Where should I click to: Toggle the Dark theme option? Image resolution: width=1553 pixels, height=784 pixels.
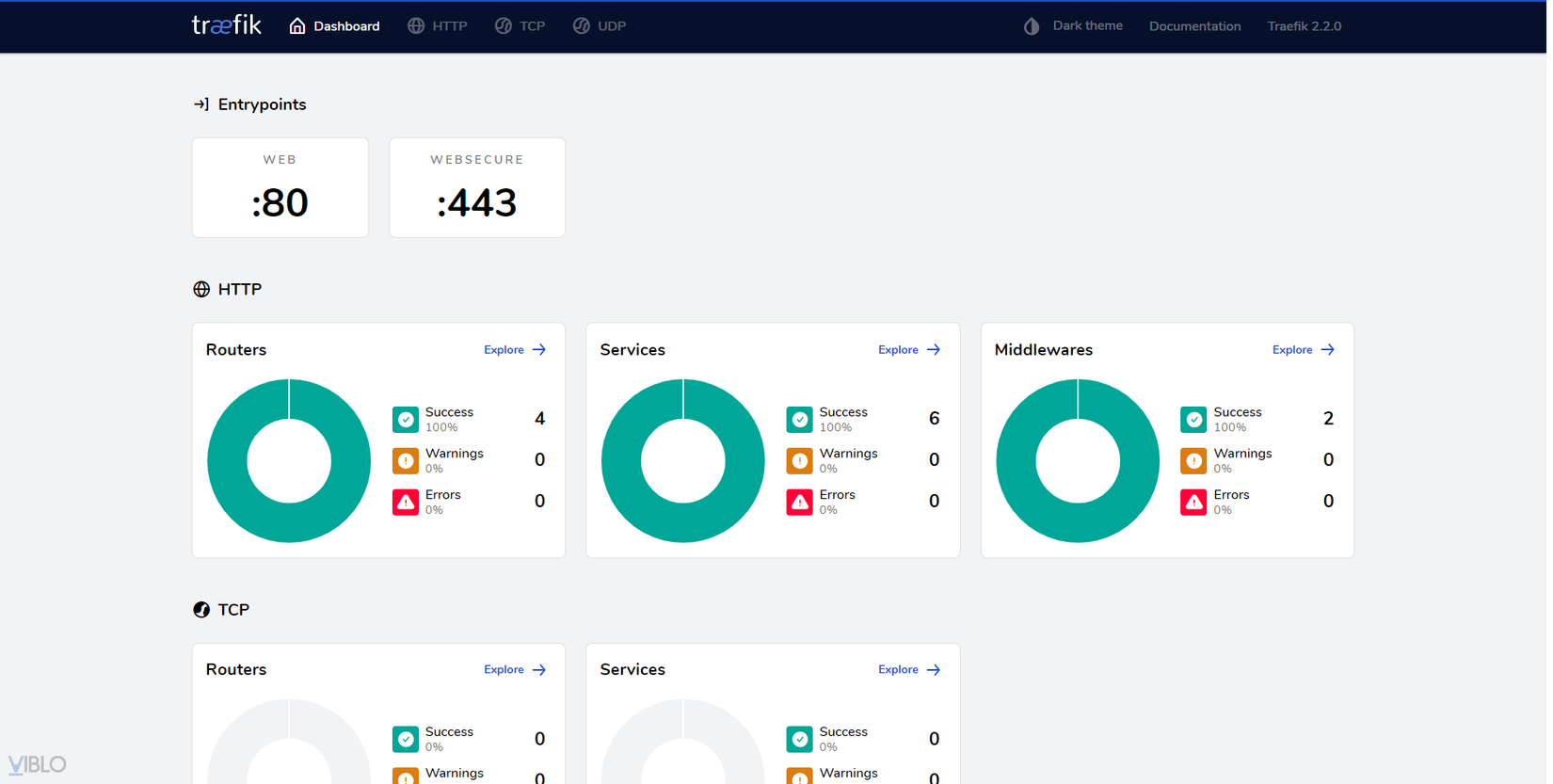[1074, 26]
